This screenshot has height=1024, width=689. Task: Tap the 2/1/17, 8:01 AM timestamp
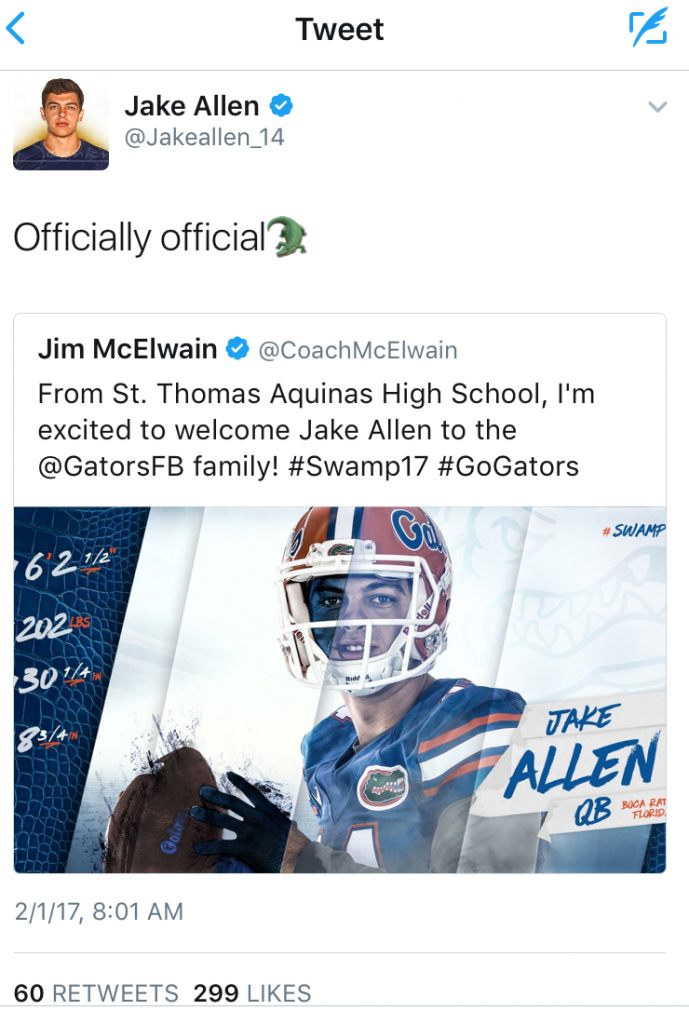(98, 911)
